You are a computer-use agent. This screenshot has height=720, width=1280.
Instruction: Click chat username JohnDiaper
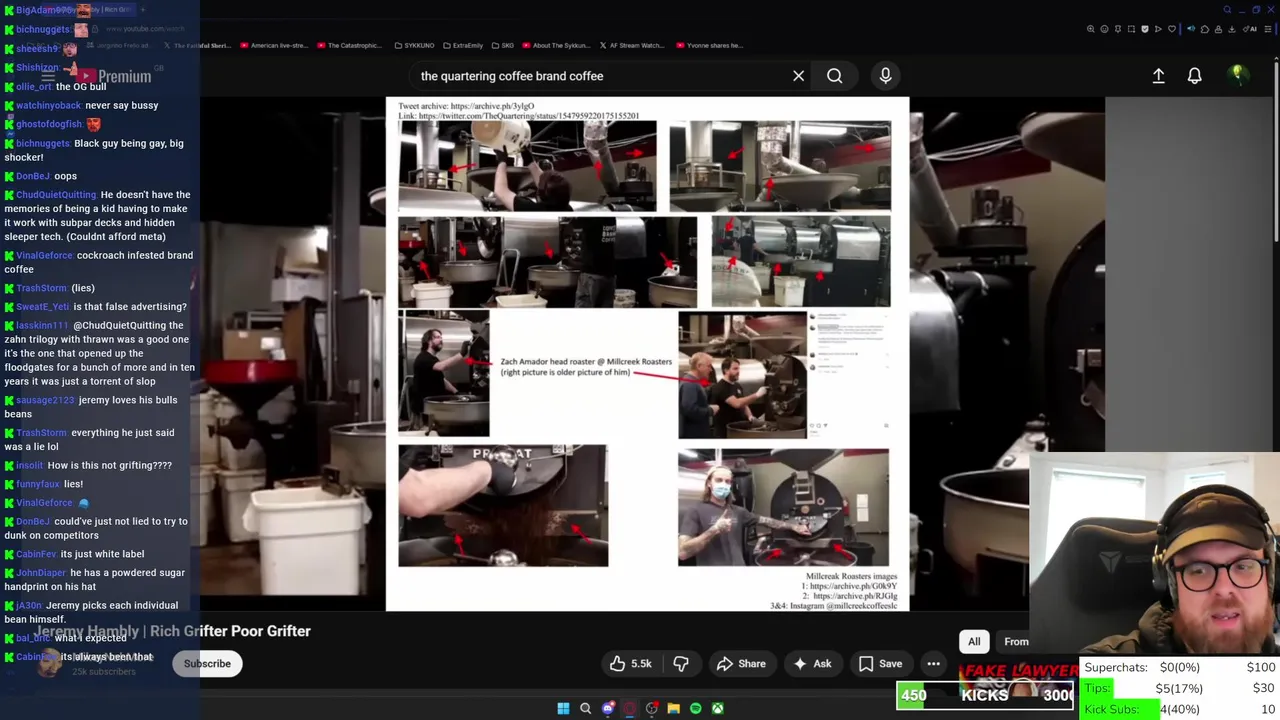point(41,573)
